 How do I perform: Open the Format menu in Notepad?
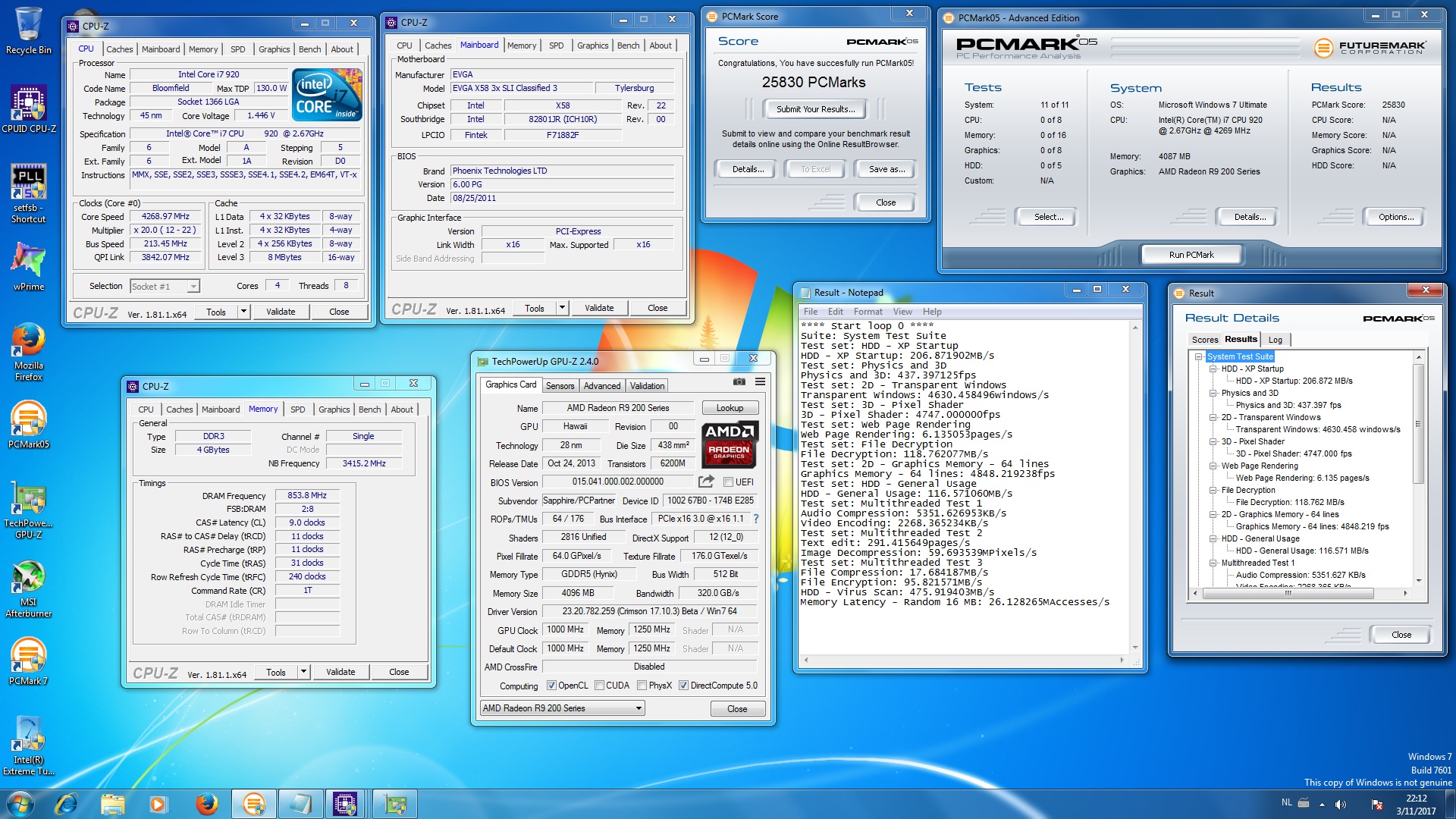point(868,312)
